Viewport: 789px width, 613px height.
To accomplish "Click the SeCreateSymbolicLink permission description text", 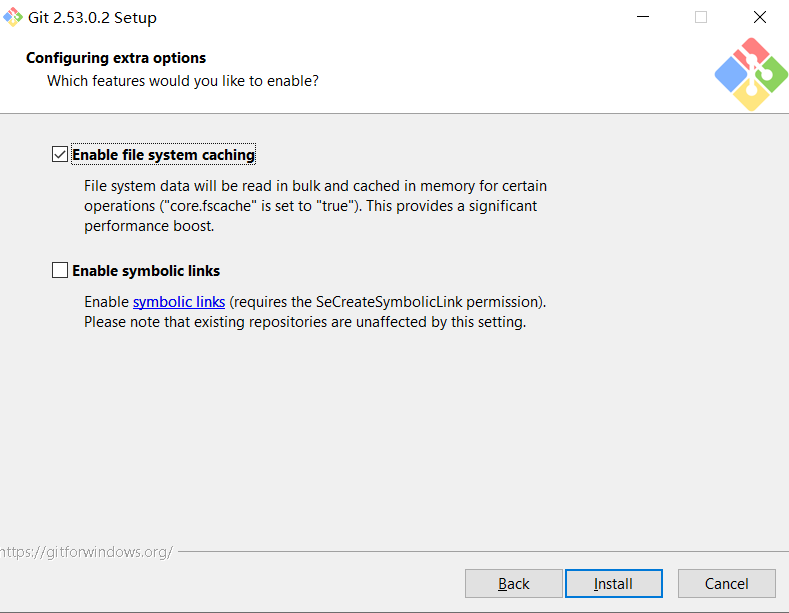I will (x=388, y=301).
